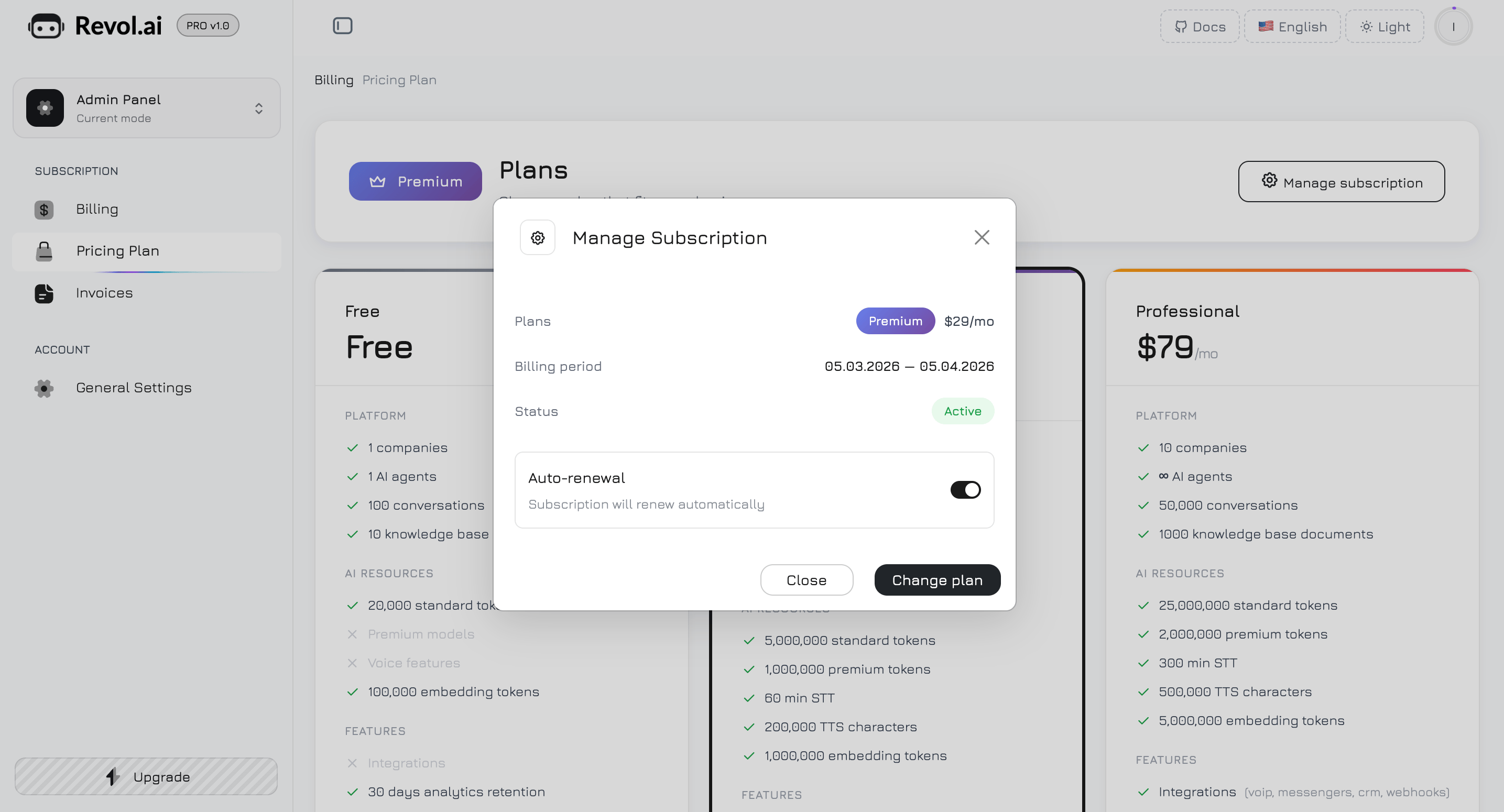Screen dimensions: 1504x812
Task: Click the $79 price on Professional plan
Action: [1165, 347]
